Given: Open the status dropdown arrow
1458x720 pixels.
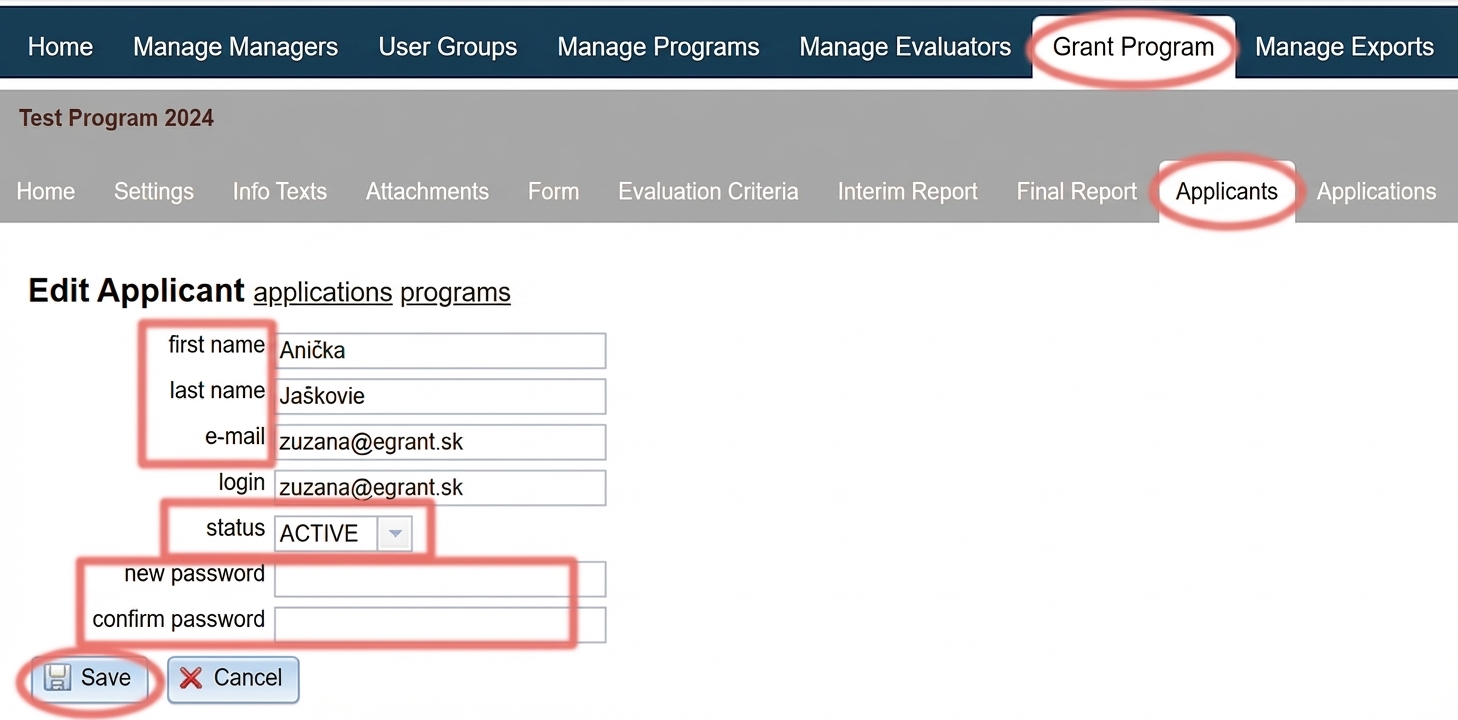Looking at the screenshot, I should coord(394,533).
